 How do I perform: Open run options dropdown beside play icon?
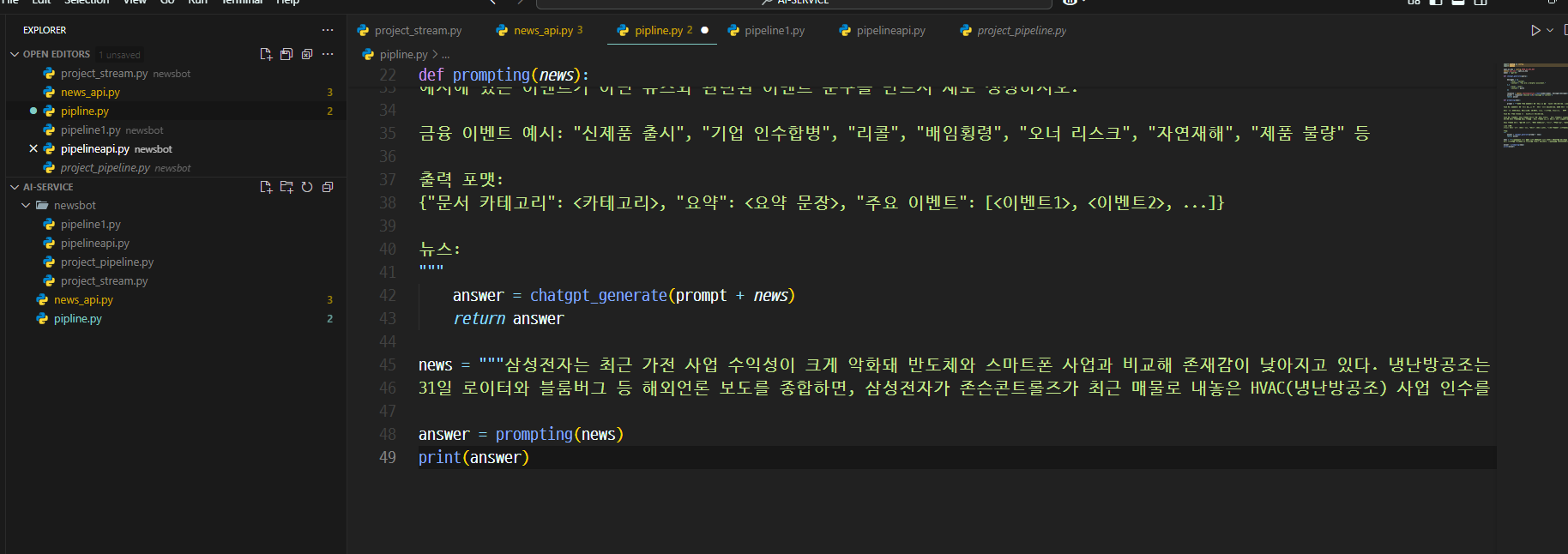click(x=1550, y=30)
